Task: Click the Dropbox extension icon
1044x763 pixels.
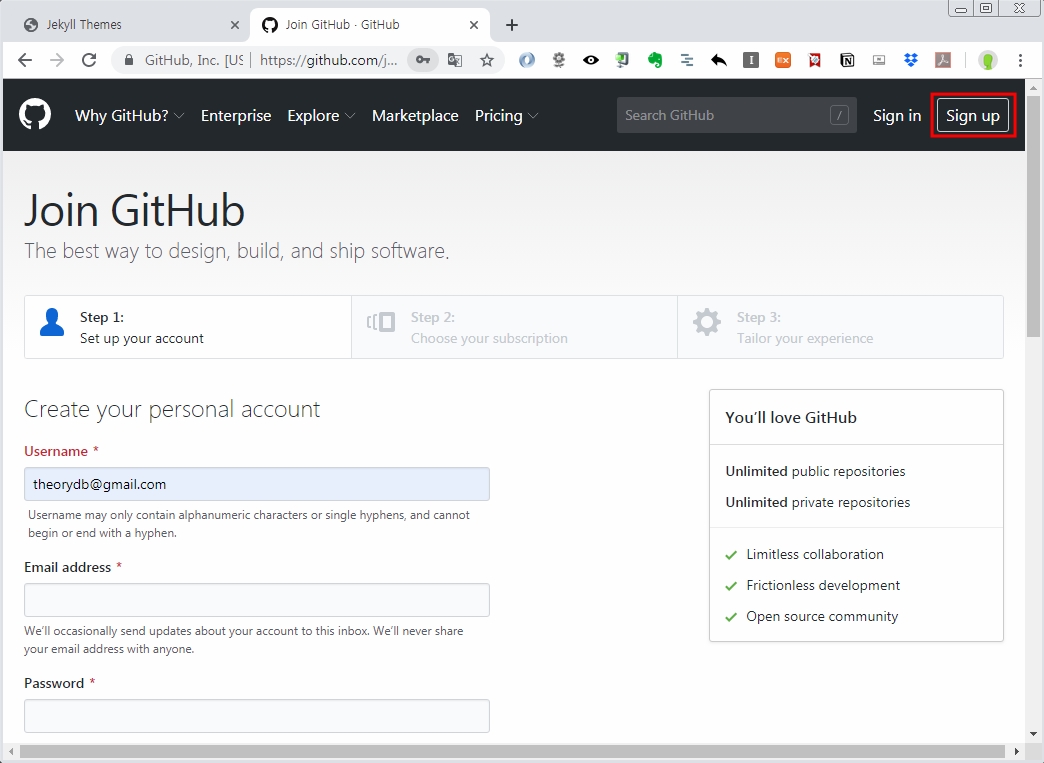Action: click(x=910, y=60)
